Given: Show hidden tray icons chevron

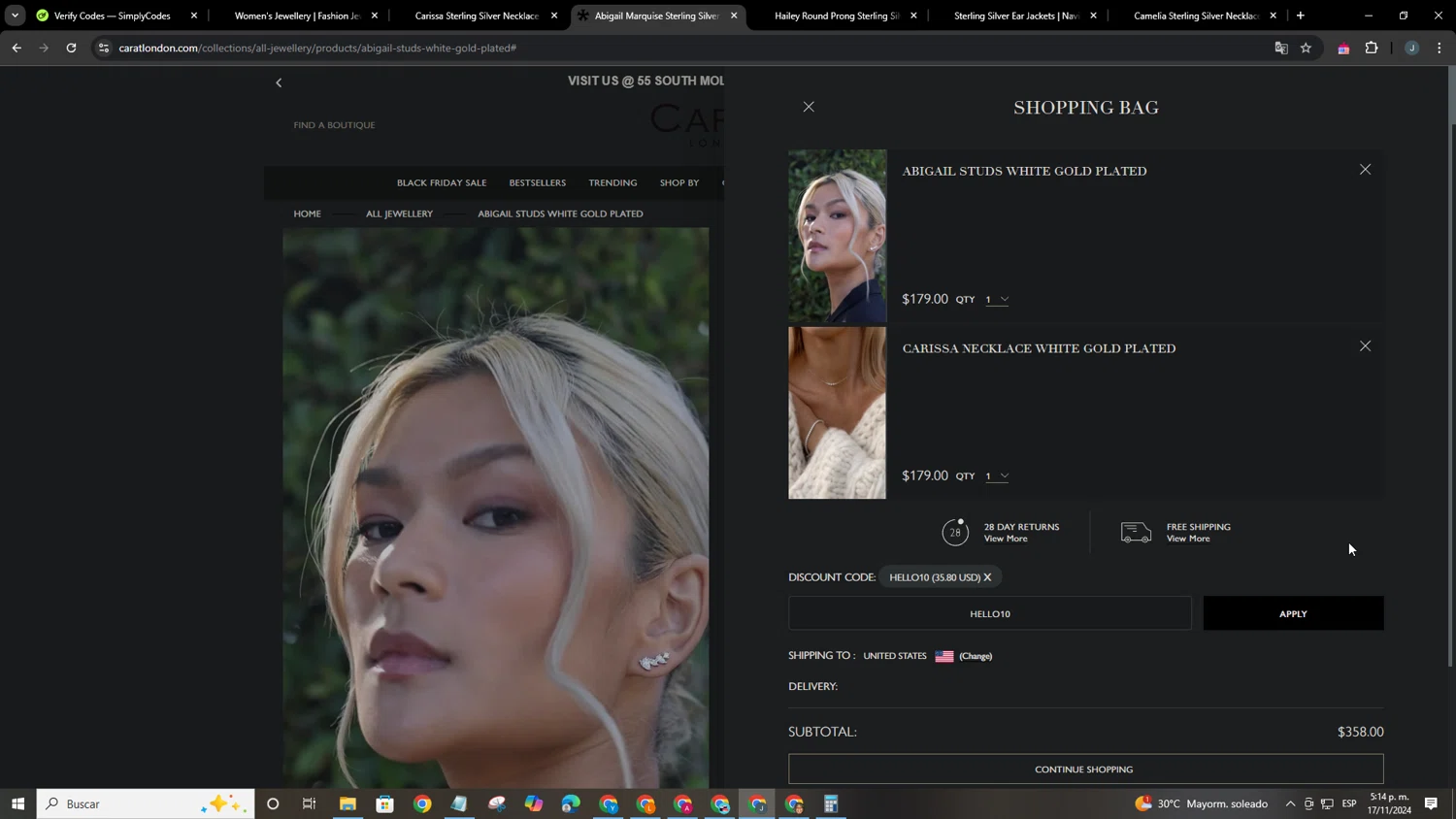Looking at the screenshot, I should coord(1290,803).
